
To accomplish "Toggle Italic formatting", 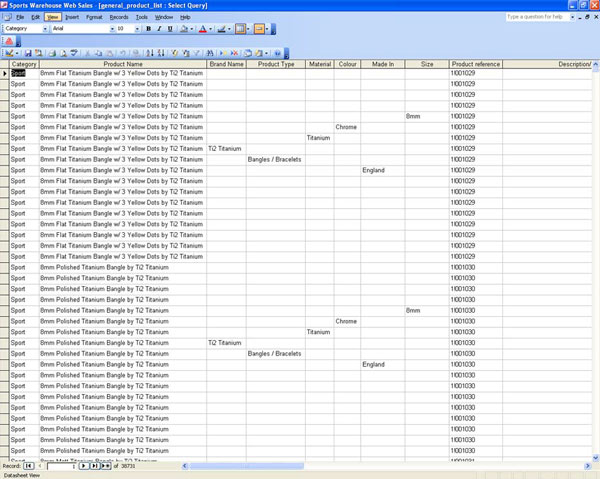I will click(158, 29).
